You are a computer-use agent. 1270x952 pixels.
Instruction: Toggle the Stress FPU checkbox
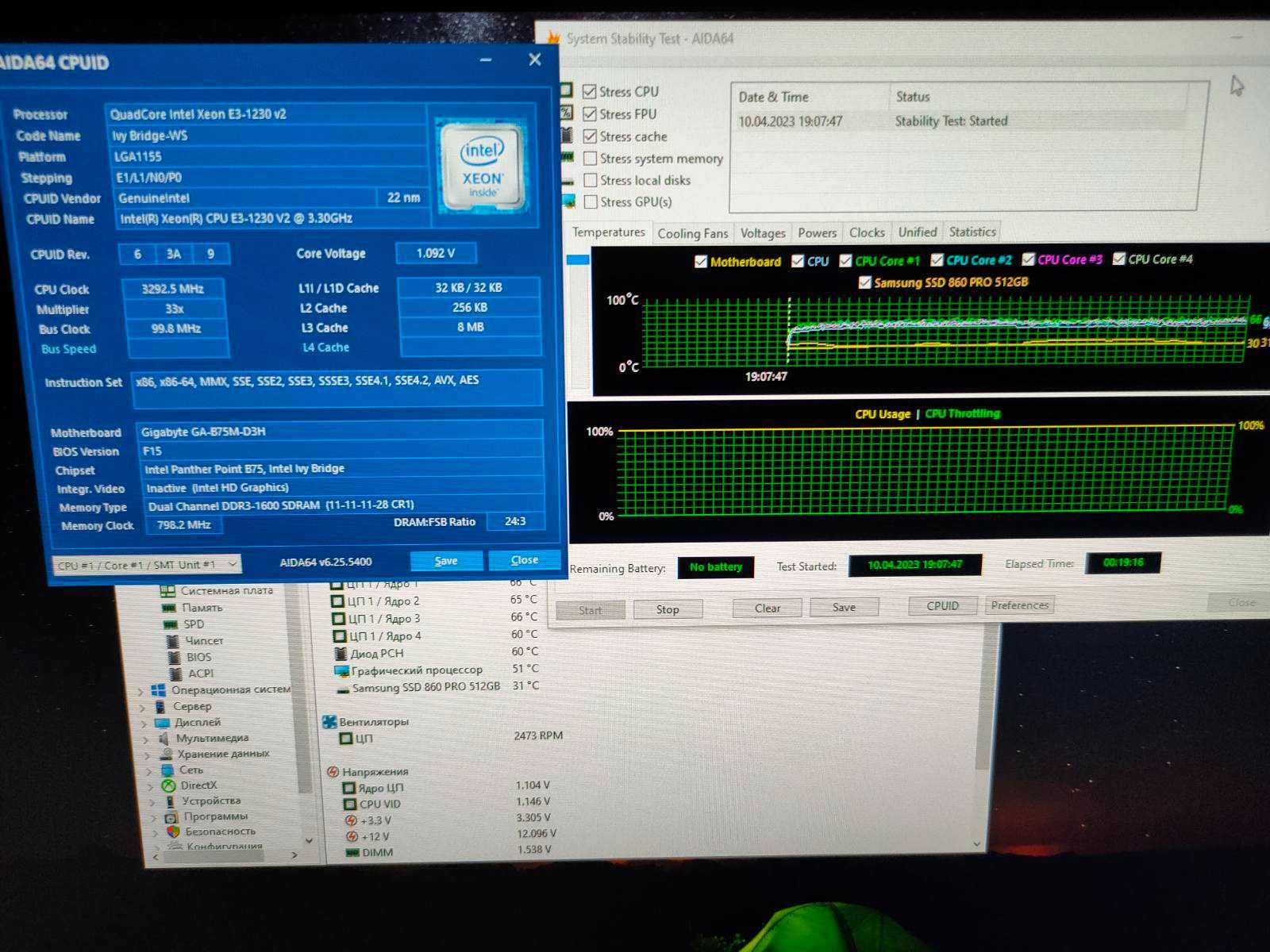589,113
